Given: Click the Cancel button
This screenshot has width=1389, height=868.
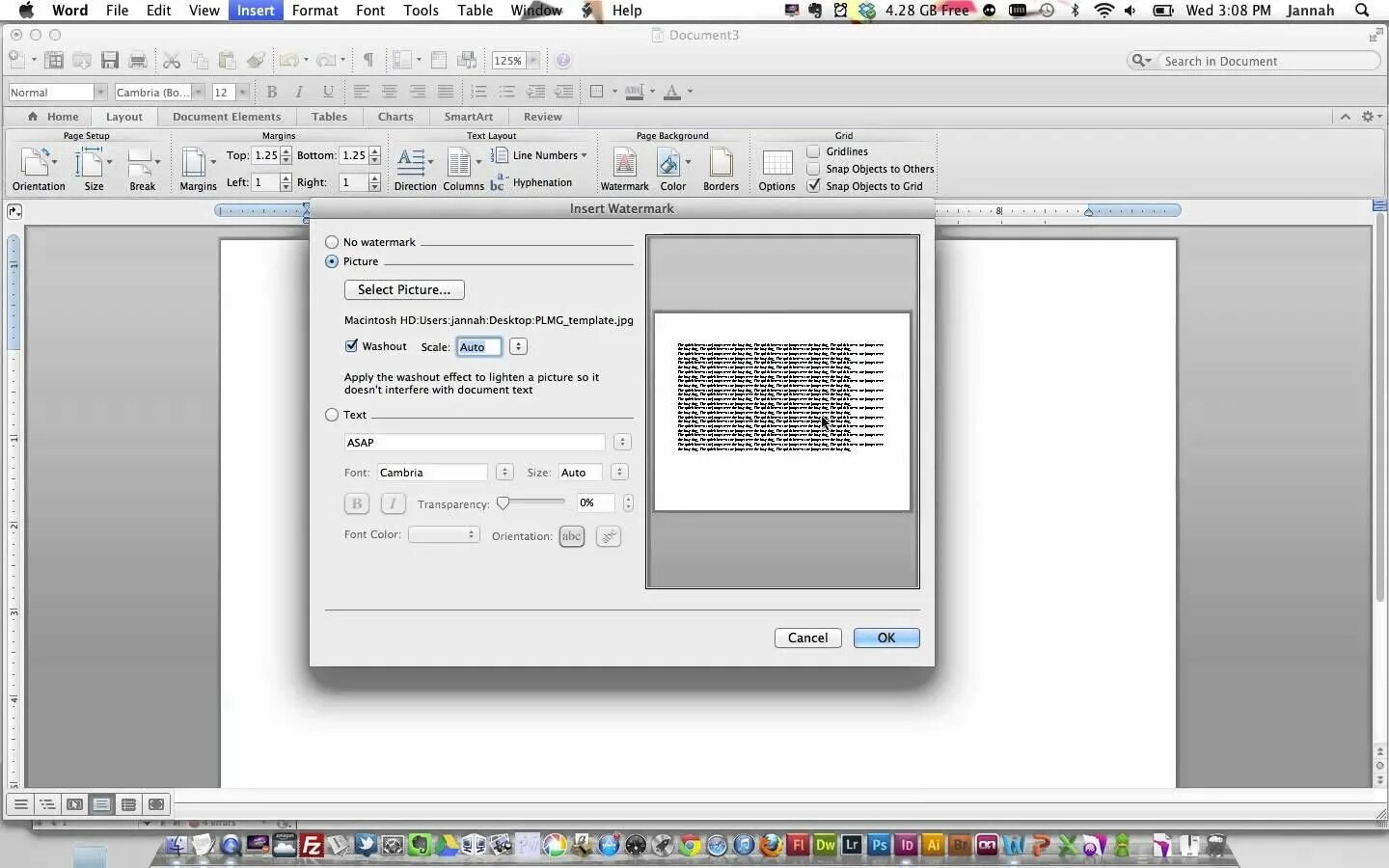Looking at the screenshot, I should 808,638.
